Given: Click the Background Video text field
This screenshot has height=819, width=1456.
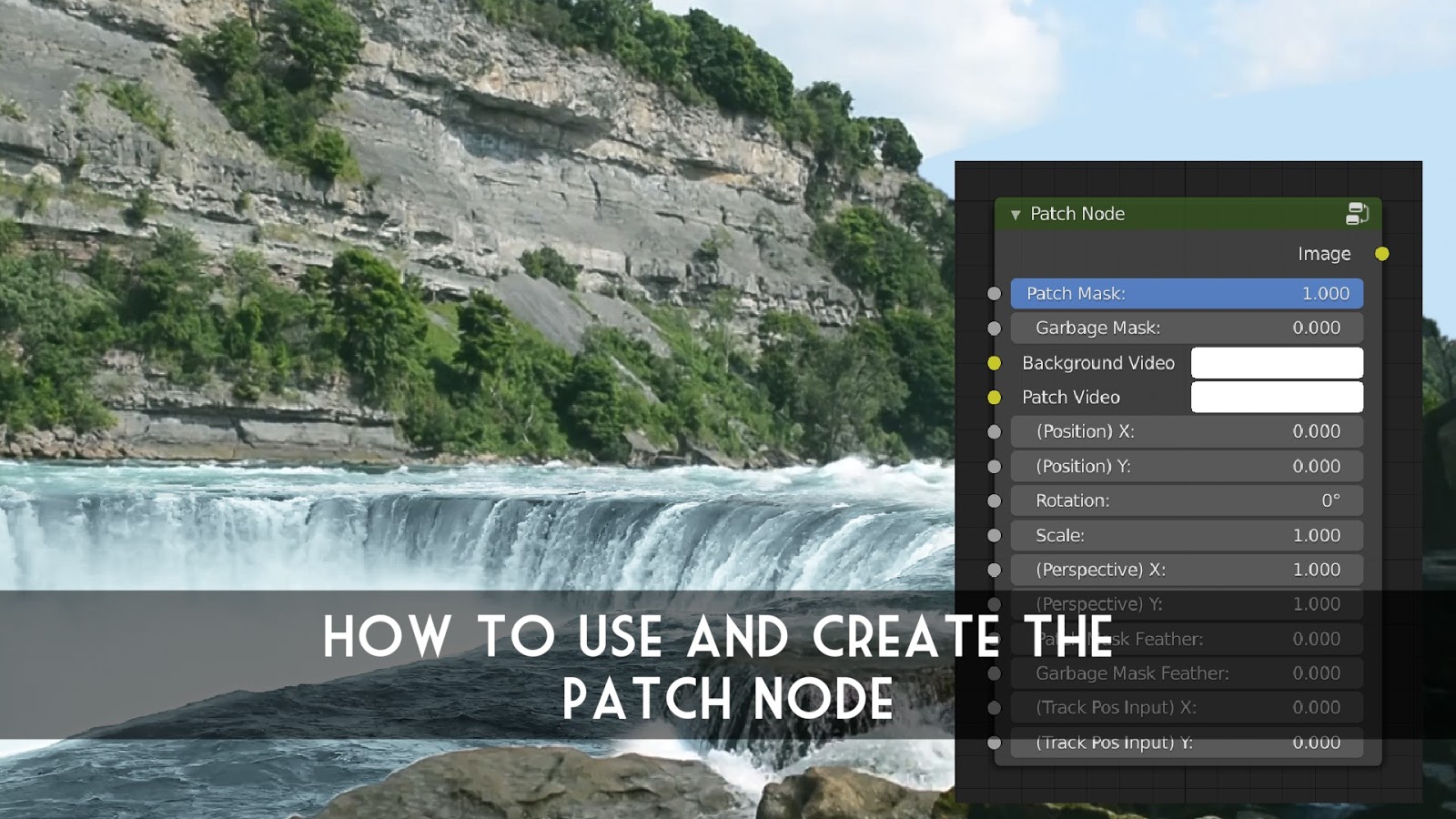Looking at the screenshot, I should (x=1276, y=363).
